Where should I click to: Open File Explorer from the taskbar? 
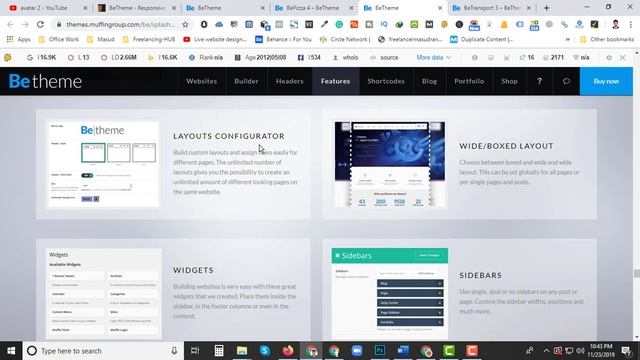pos(242,351)
